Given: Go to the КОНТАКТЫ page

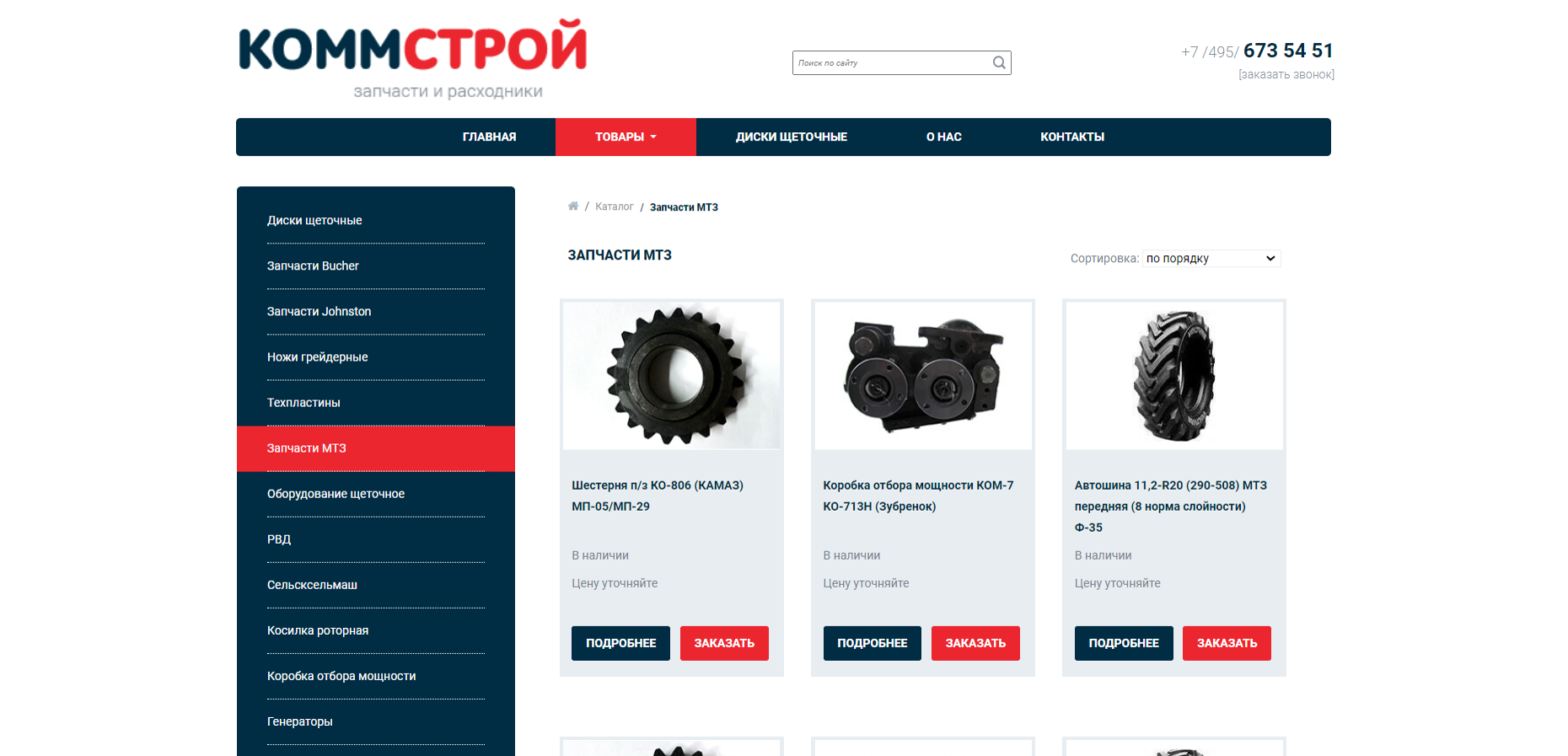Looking at the screenshot, I should (x=1071, y=137).
